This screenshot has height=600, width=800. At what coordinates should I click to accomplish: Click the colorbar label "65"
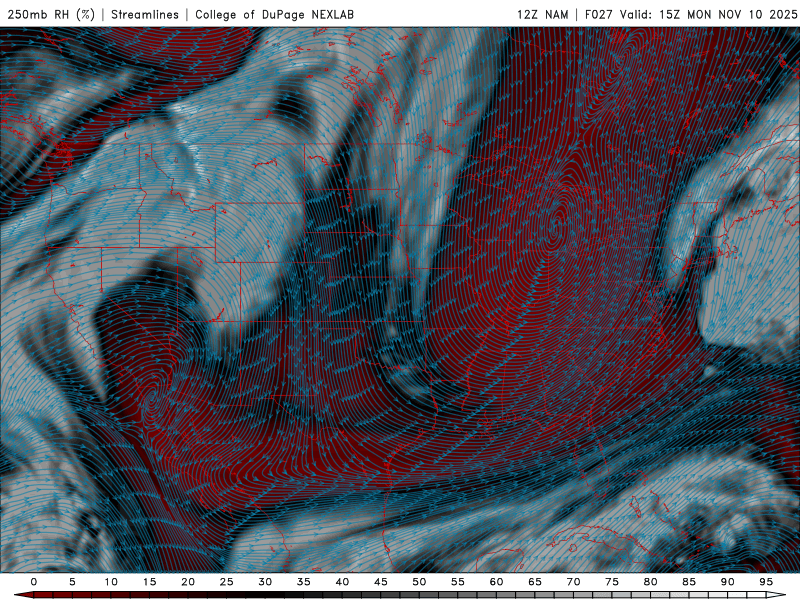click(535, 582)
